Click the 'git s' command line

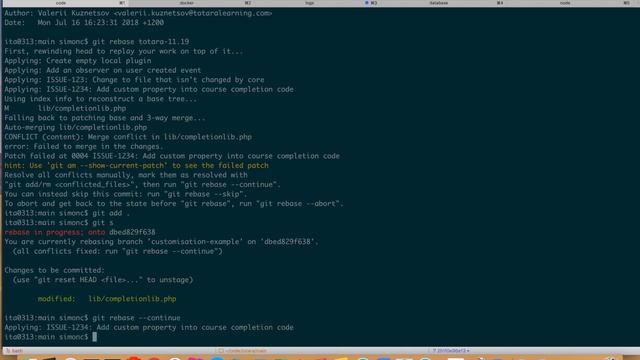59,222
